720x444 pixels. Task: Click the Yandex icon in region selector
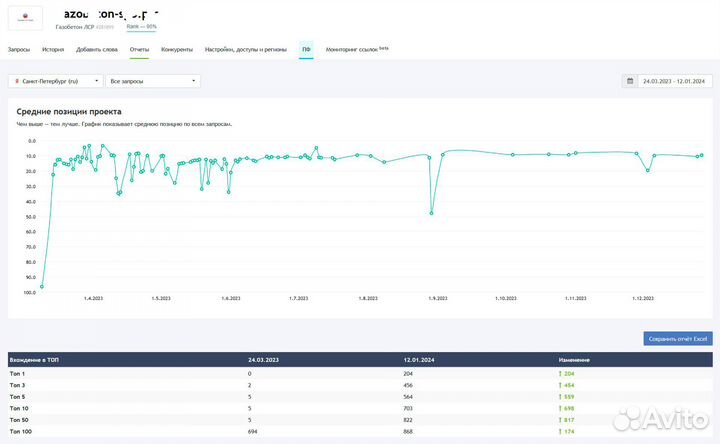click(16, 81)
